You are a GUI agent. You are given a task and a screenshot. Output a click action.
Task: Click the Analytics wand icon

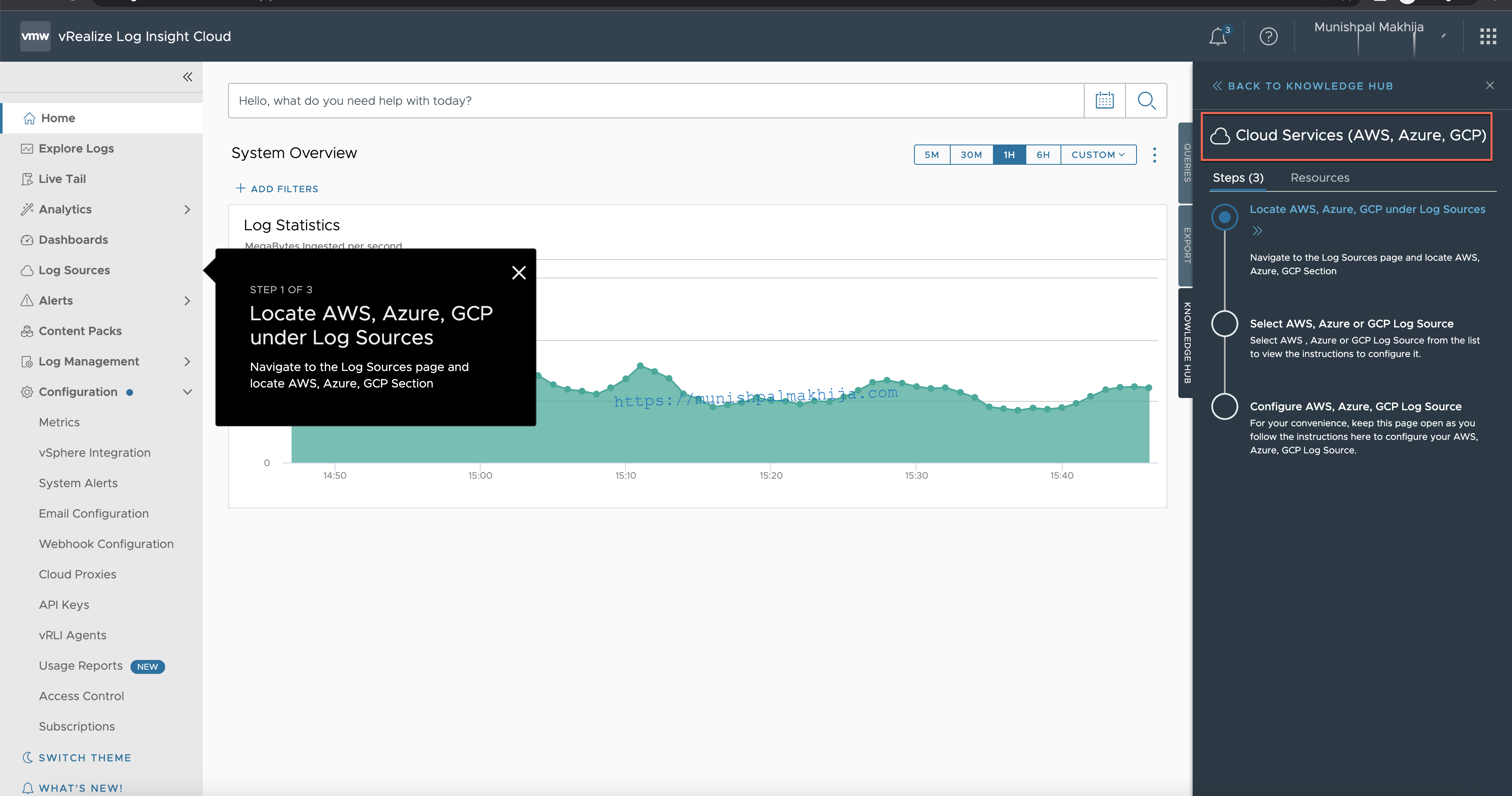(x=27, y=210)
